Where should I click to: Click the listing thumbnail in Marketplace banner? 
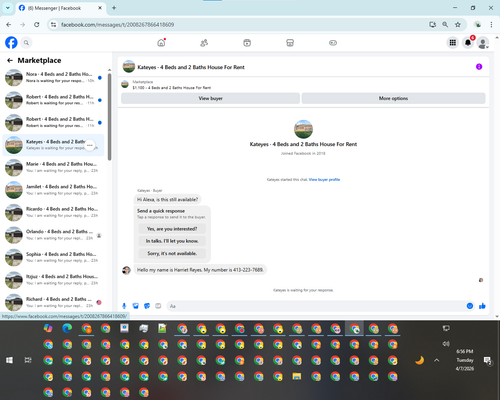pos(125,84)
